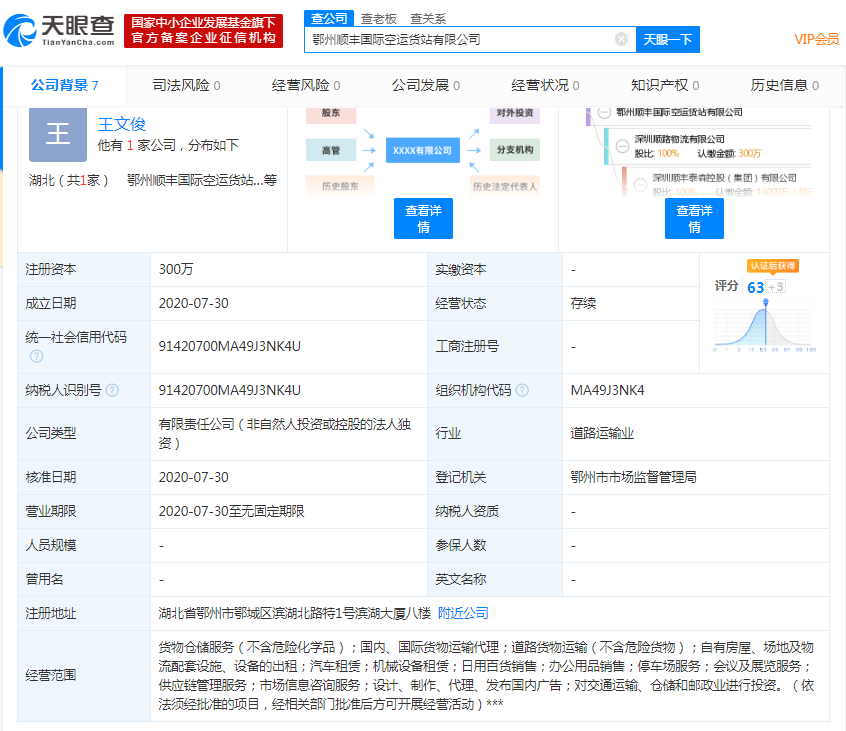This screenshot has width=846, height=731.
Task: Open the 公司背景 tab
Action: 65,85
